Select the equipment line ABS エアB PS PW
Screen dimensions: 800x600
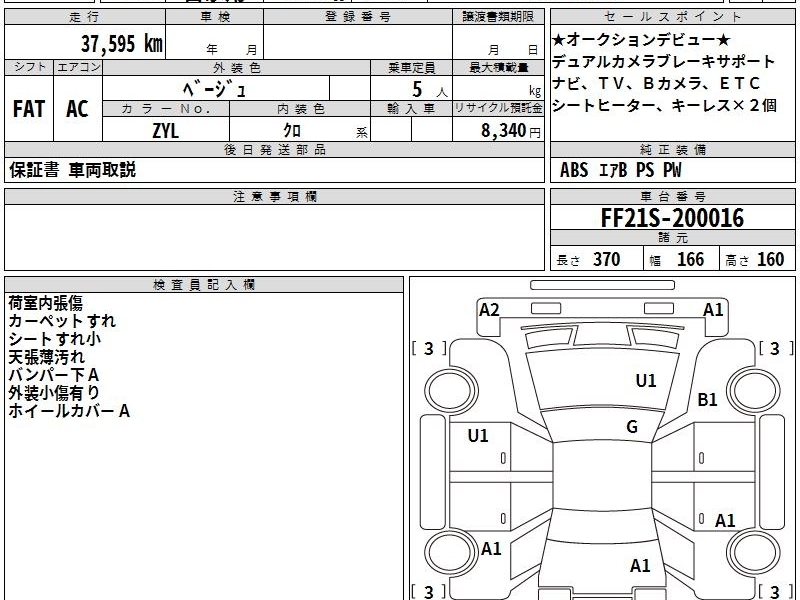(620, 170)
